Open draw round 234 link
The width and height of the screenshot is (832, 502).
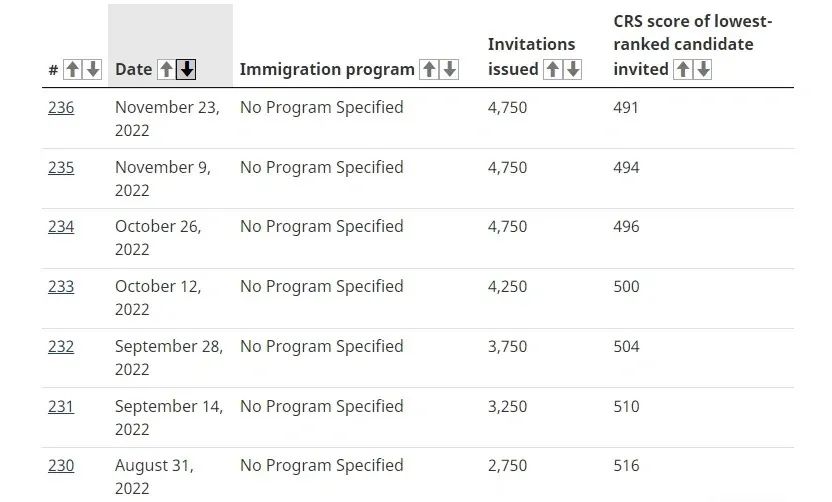pyautogui.click(x=61, y=226)
